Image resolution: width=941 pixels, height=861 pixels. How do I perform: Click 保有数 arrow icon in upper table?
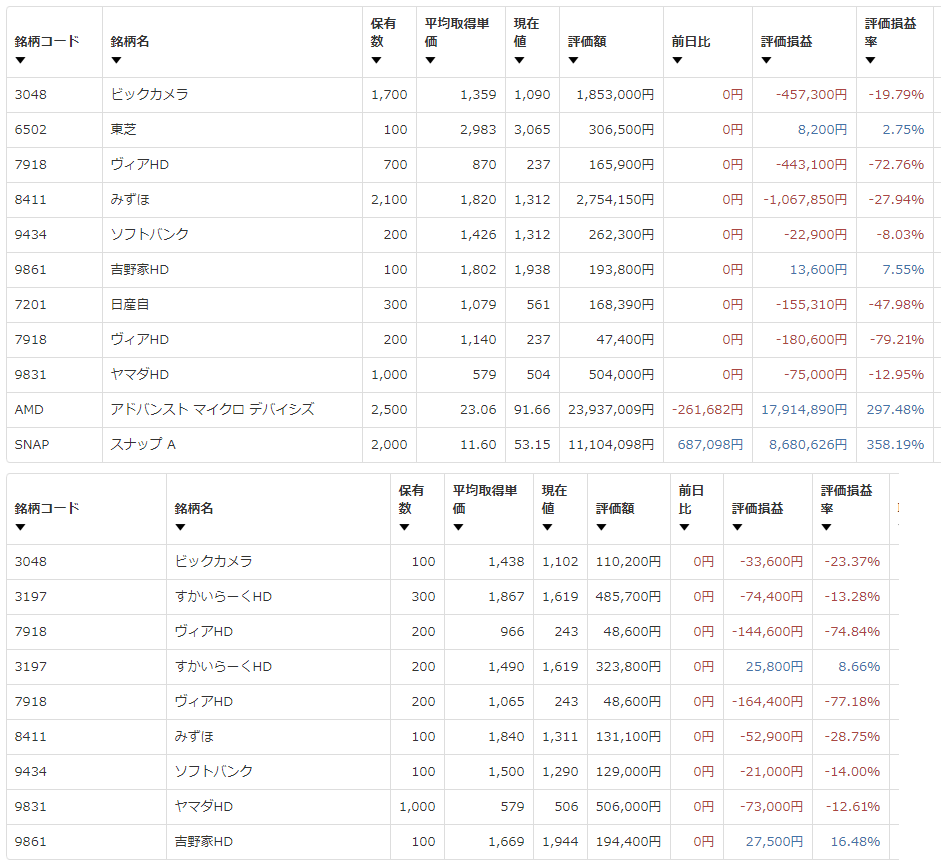coord(376,60)
